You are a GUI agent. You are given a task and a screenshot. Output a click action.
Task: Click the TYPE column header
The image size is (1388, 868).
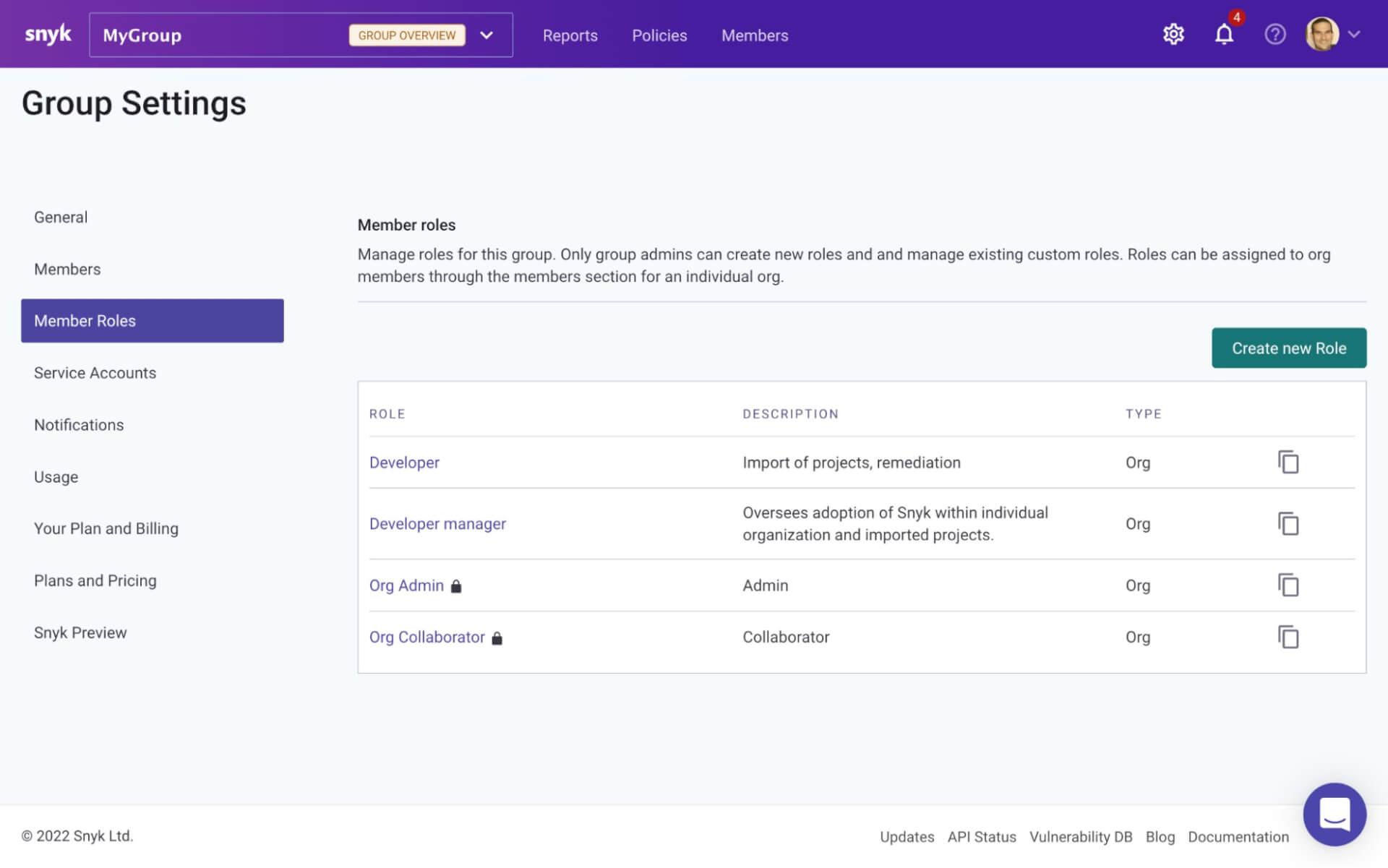(1143, 414)
